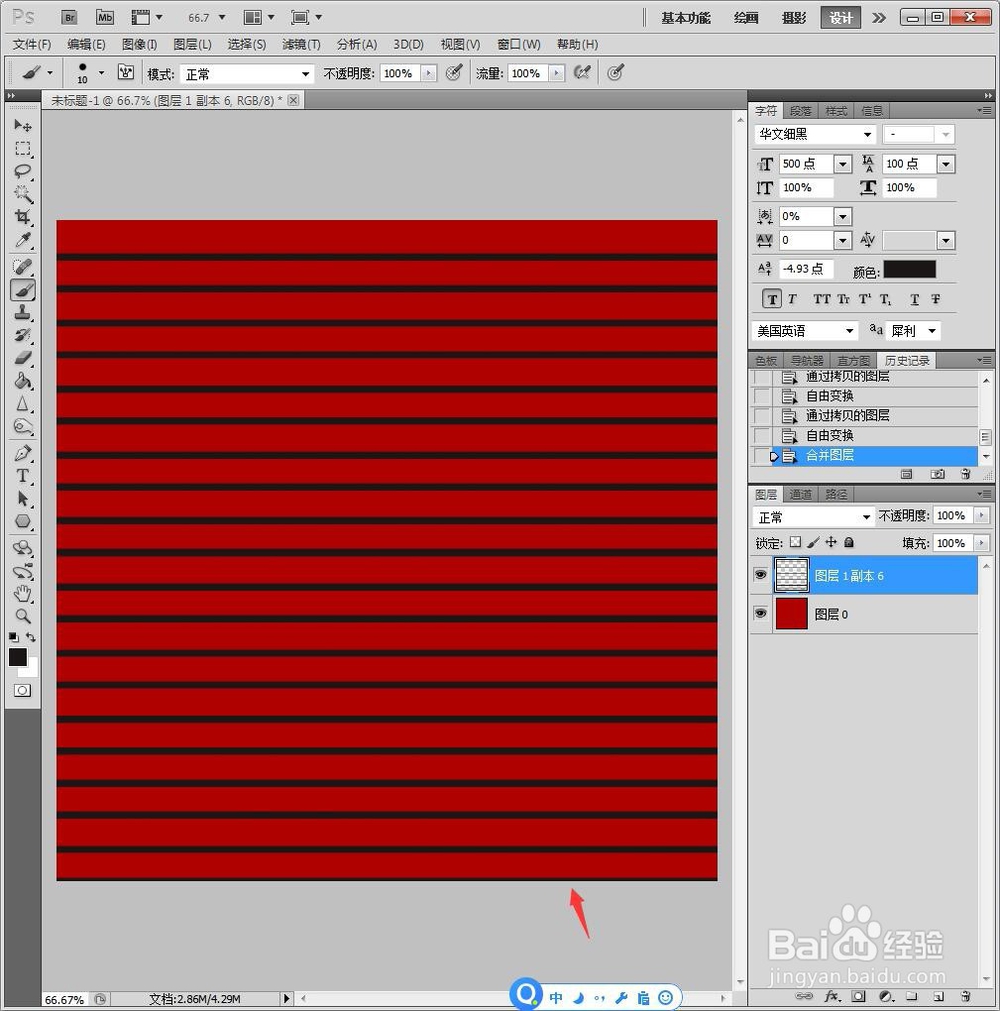
Task: Open the 文件(F) menu
Action: 32,44
